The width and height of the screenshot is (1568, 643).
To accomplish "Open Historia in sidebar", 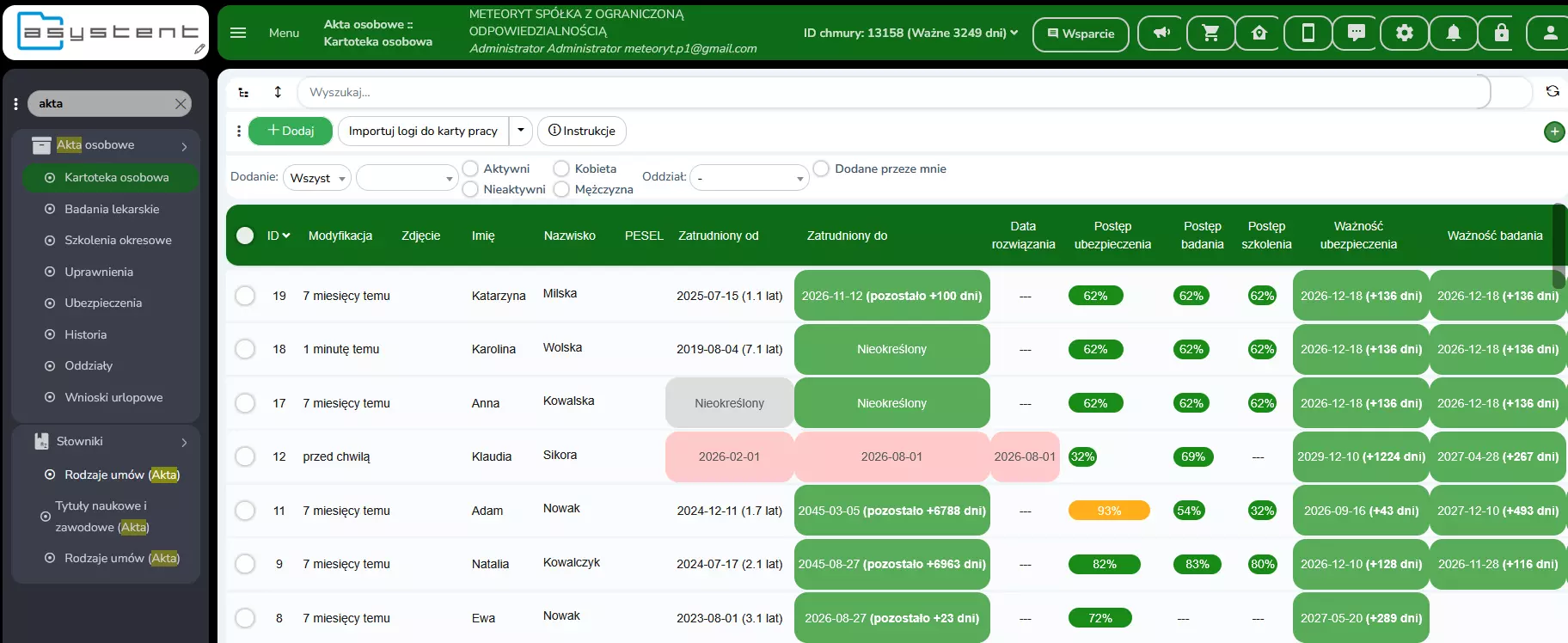I will pyautogui.click(x=86, y=334).
